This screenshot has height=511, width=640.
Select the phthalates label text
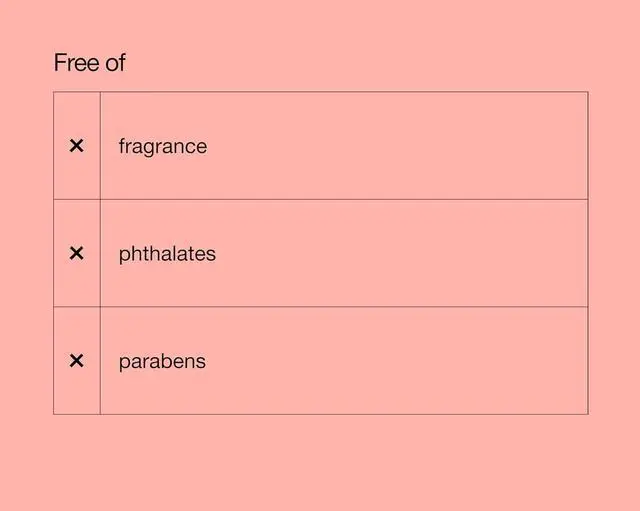coord(167,254)
